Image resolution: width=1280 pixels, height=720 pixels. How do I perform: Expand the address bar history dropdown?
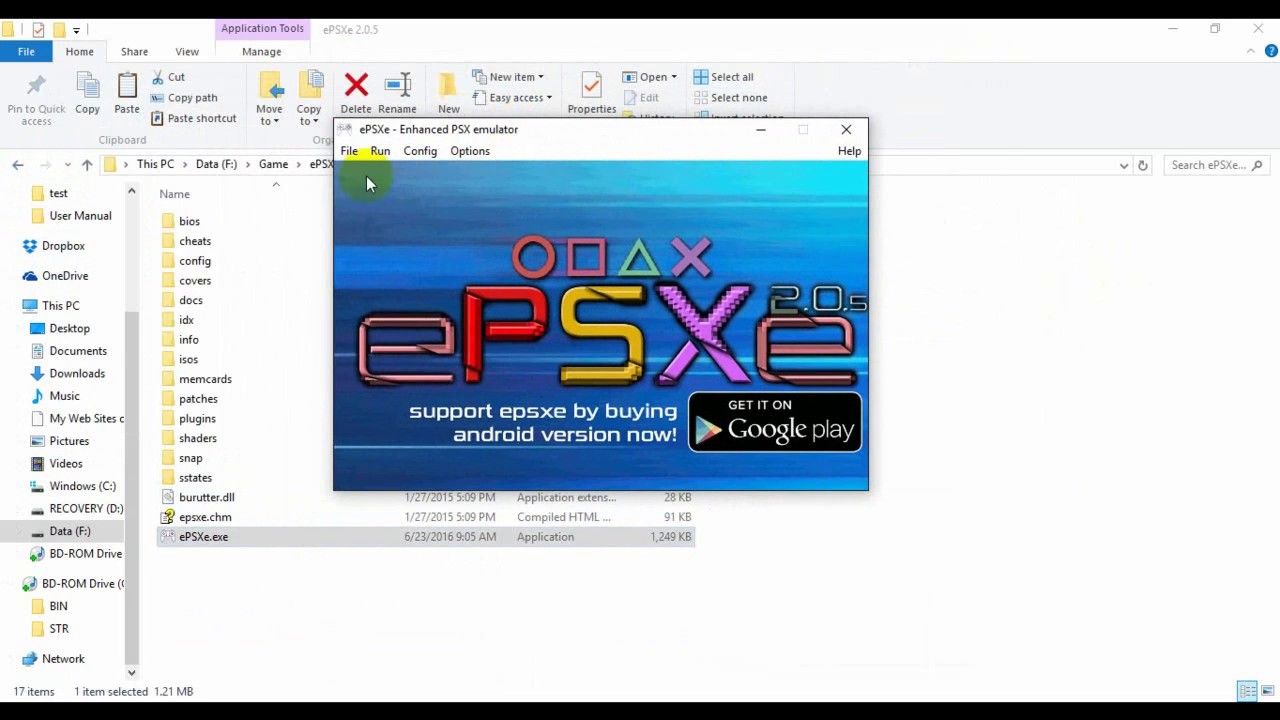point(1124,165)
